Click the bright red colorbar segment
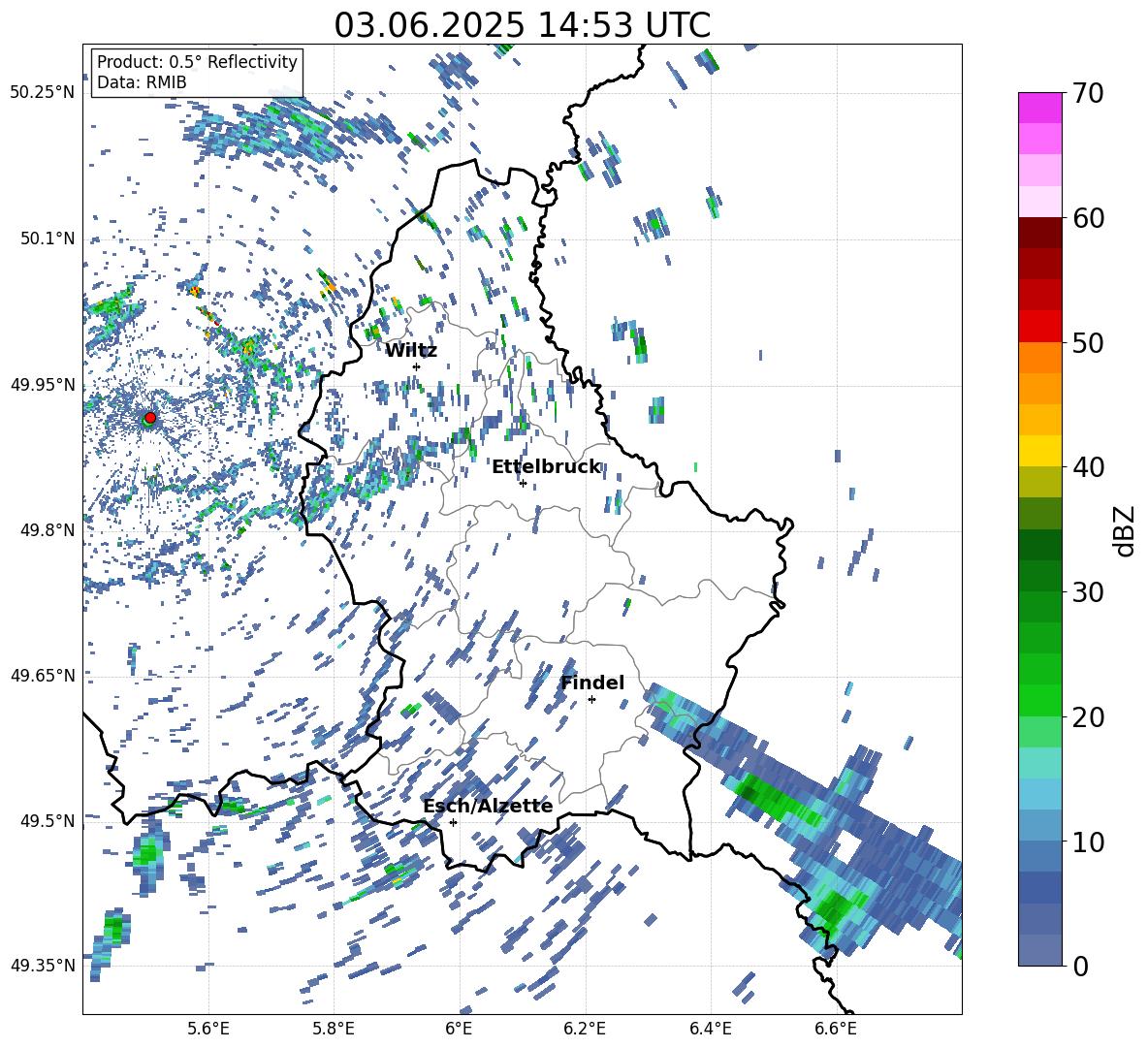 [x=1039, y=326]
